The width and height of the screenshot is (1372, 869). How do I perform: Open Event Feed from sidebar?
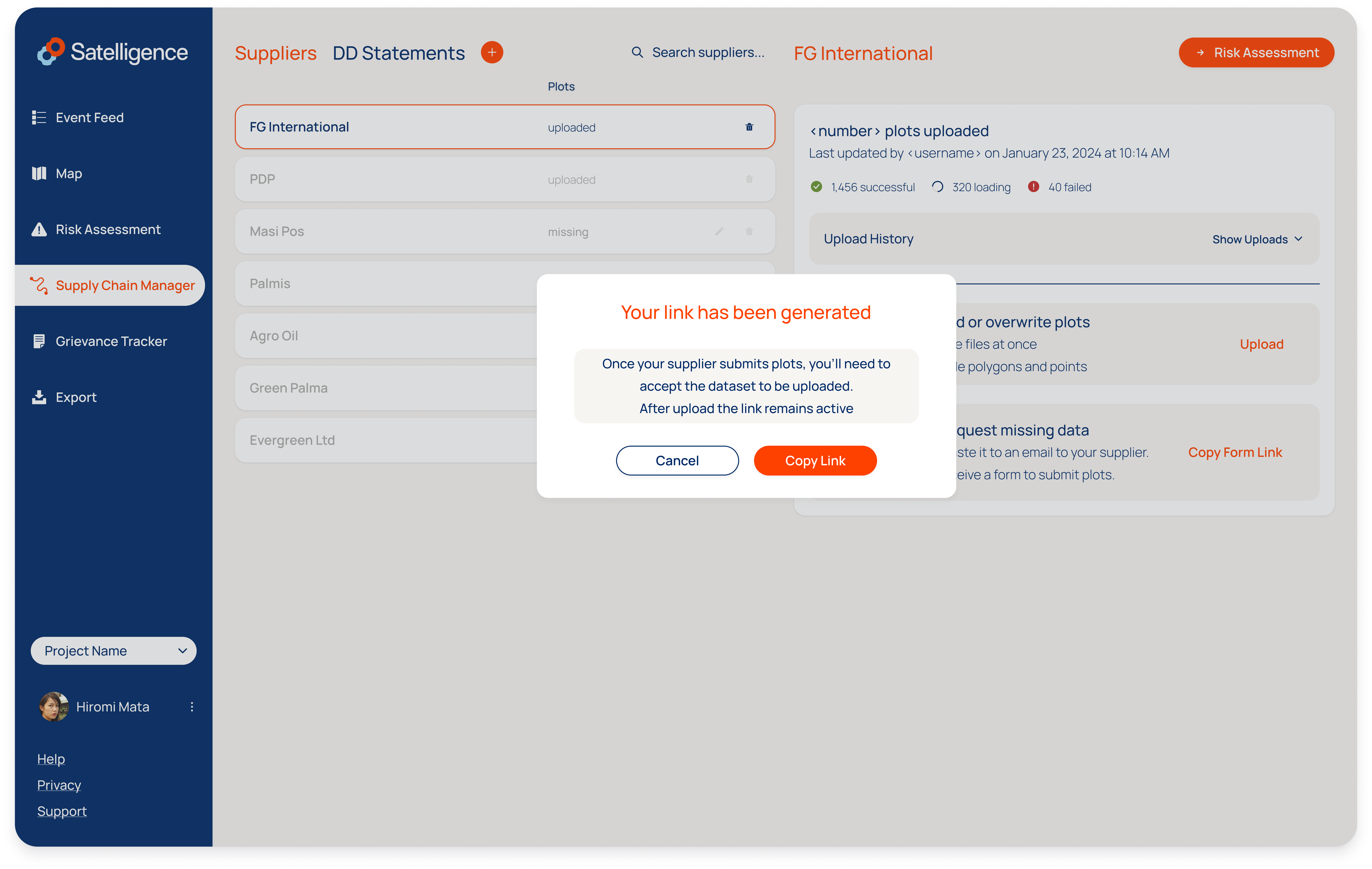(x=89, y=117)
